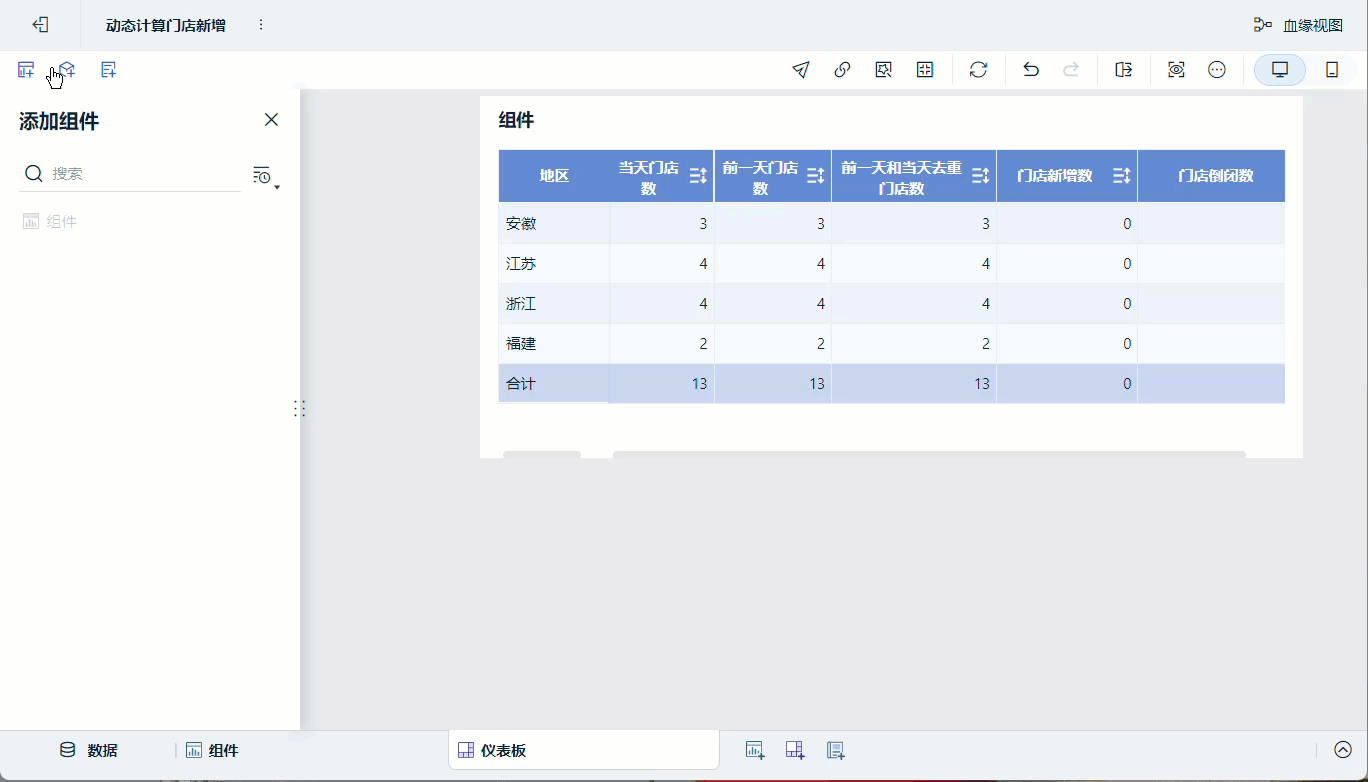The image size is (1368, 782).
Task: Close the 添加组件 panel
Action: [x=271, y=119]
